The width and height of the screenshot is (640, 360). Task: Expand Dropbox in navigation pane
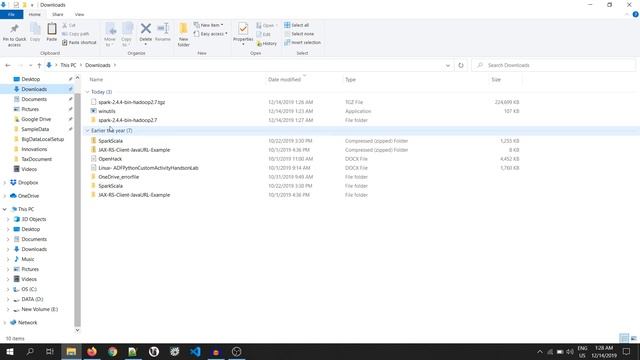point(5,183)
